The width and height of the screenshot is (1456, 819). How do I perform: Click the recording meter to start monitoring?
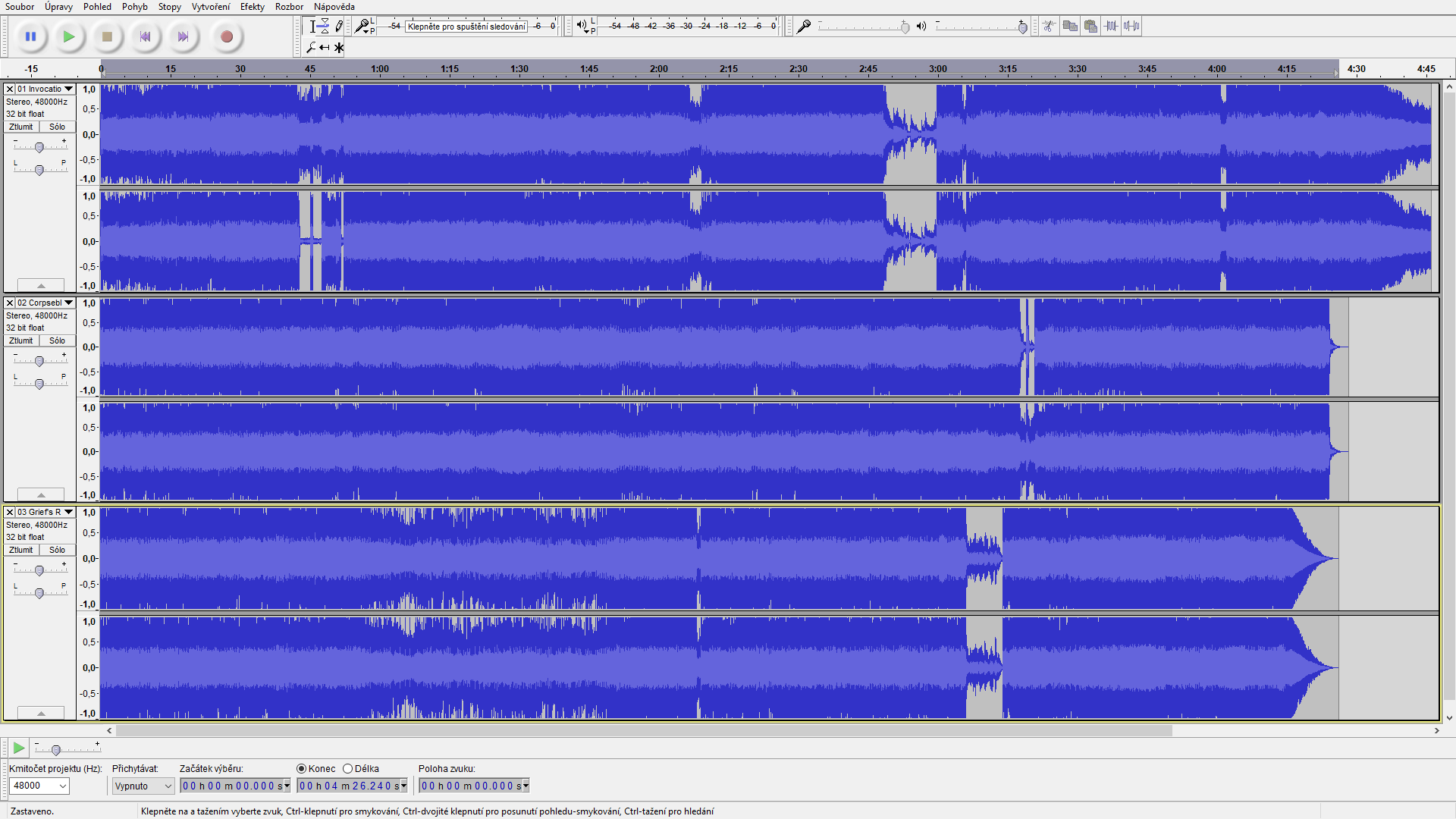466,27
